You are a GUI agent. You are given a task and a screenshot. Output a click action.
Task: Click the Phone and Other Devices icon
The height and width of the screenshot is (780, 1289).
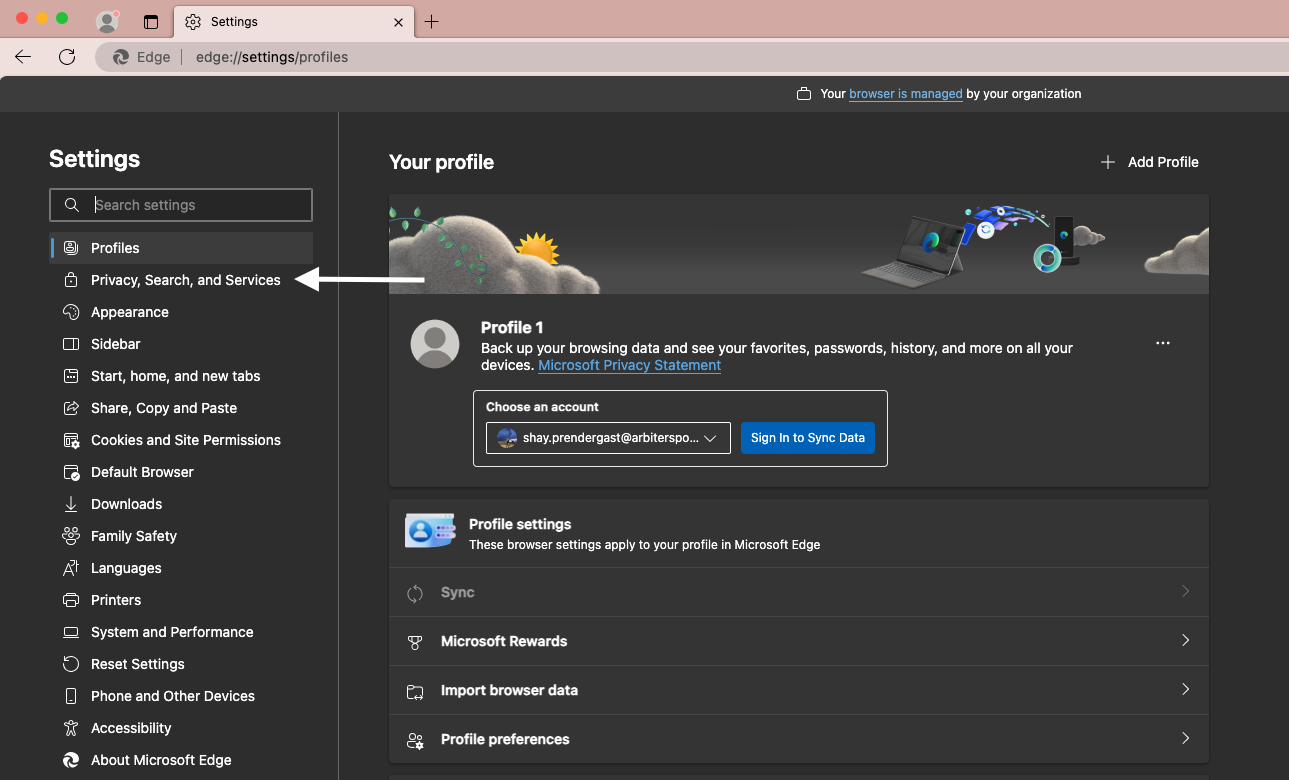[x=71, y=696]
